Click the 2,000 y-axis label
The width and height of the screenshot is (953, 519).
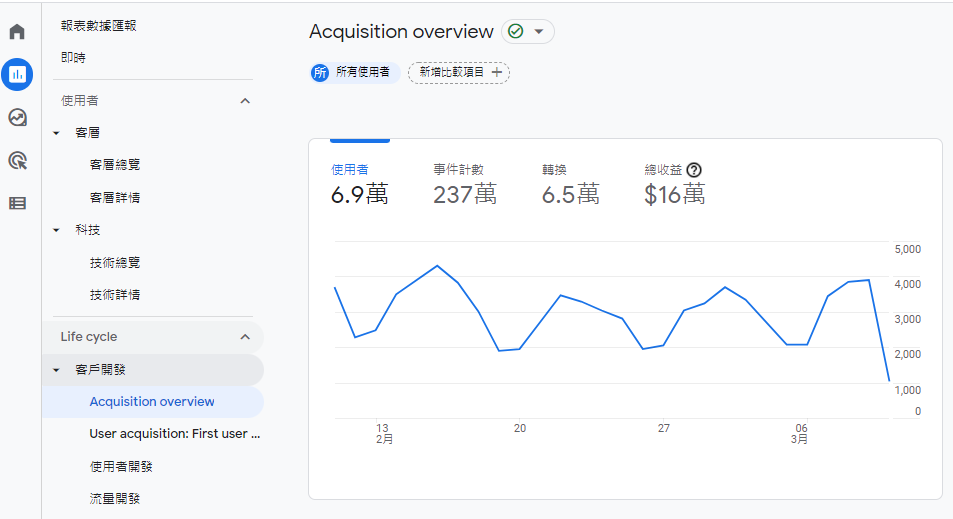click(907, 354)
